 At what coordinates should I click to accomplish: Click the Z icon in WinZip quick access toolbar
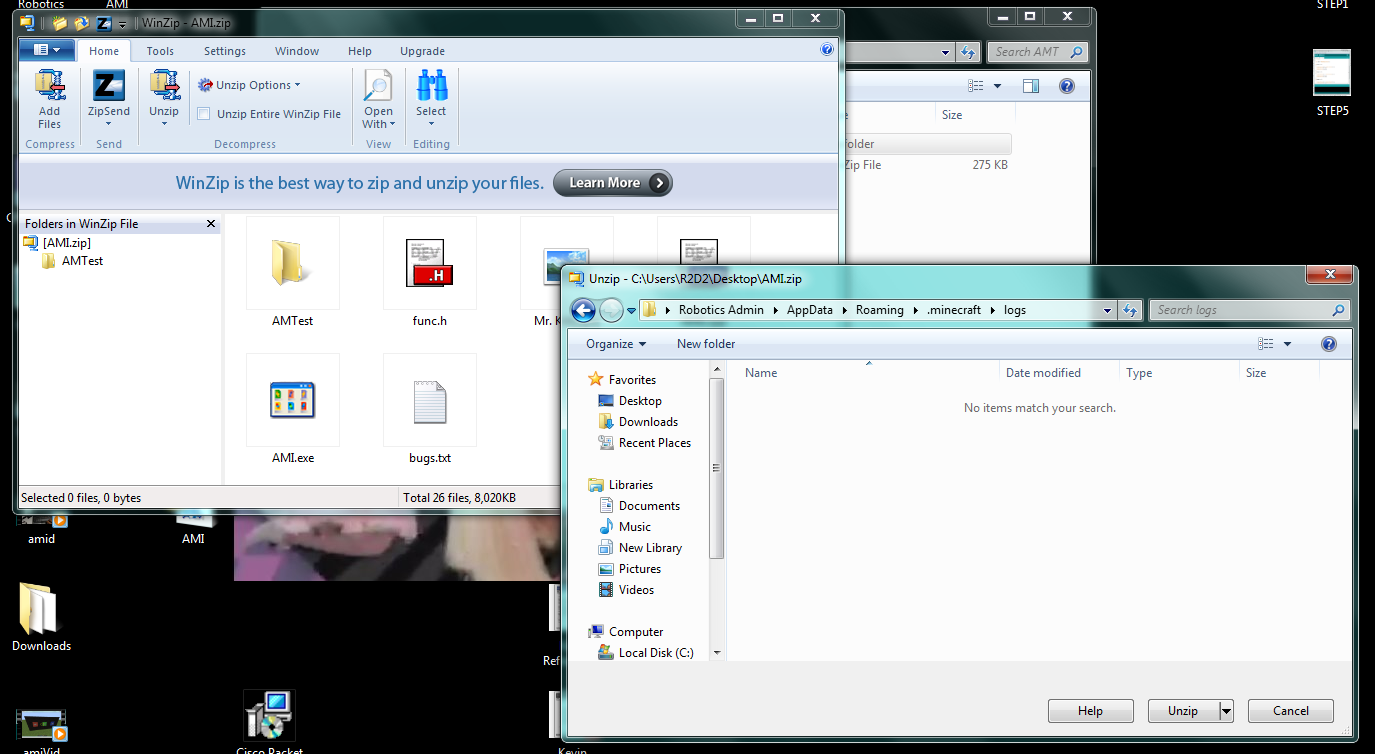(102, 22)
